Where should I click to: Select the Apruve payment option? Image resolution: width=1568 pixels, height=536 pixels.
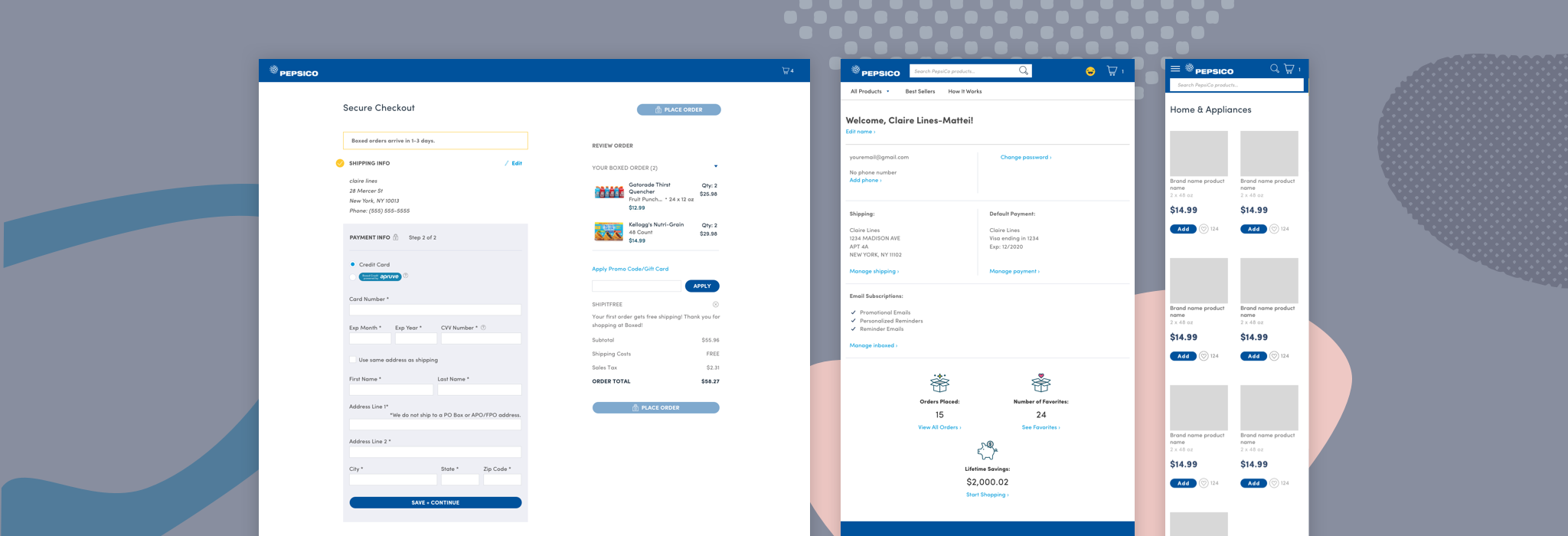(x=353, y=276)
